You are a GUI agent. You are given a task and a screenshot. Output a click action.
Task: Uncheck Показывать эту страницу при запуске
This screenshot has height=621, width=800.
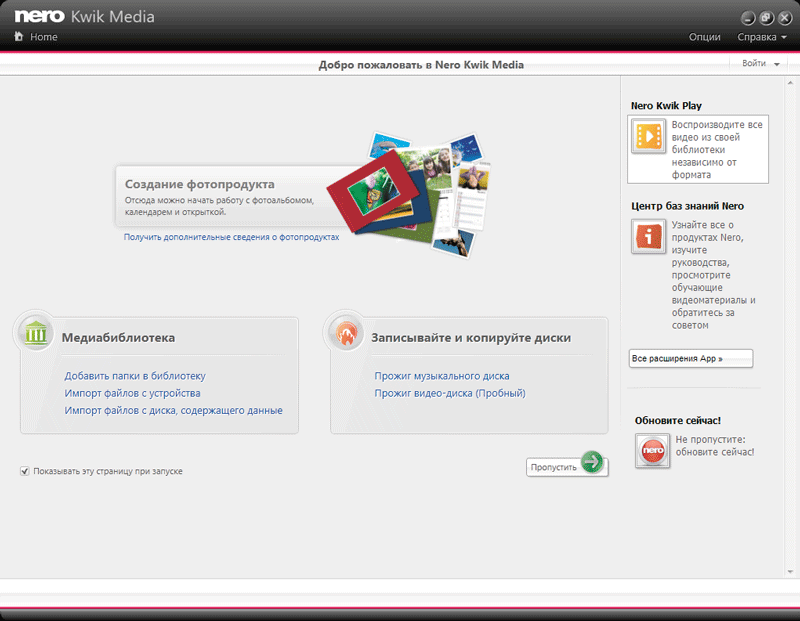pos(24,471)
